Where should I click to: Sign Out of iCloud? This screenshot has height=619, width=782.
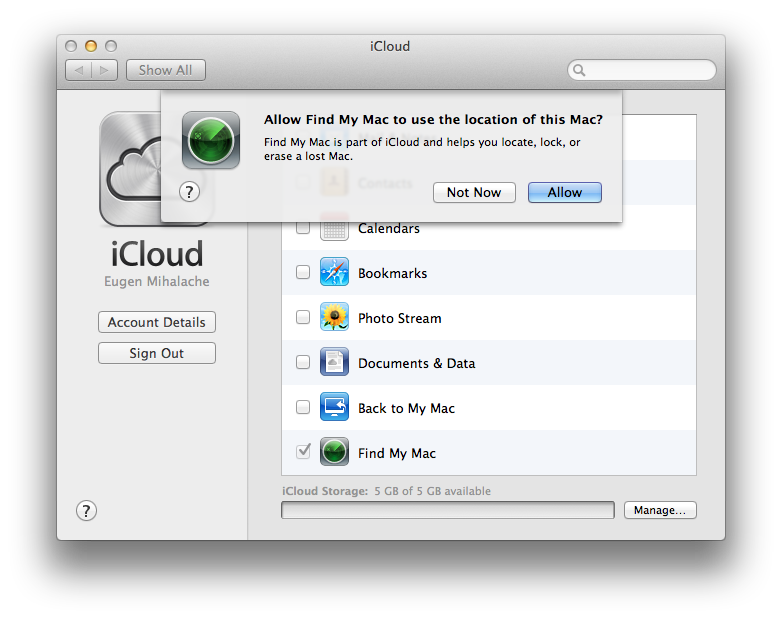157,353
